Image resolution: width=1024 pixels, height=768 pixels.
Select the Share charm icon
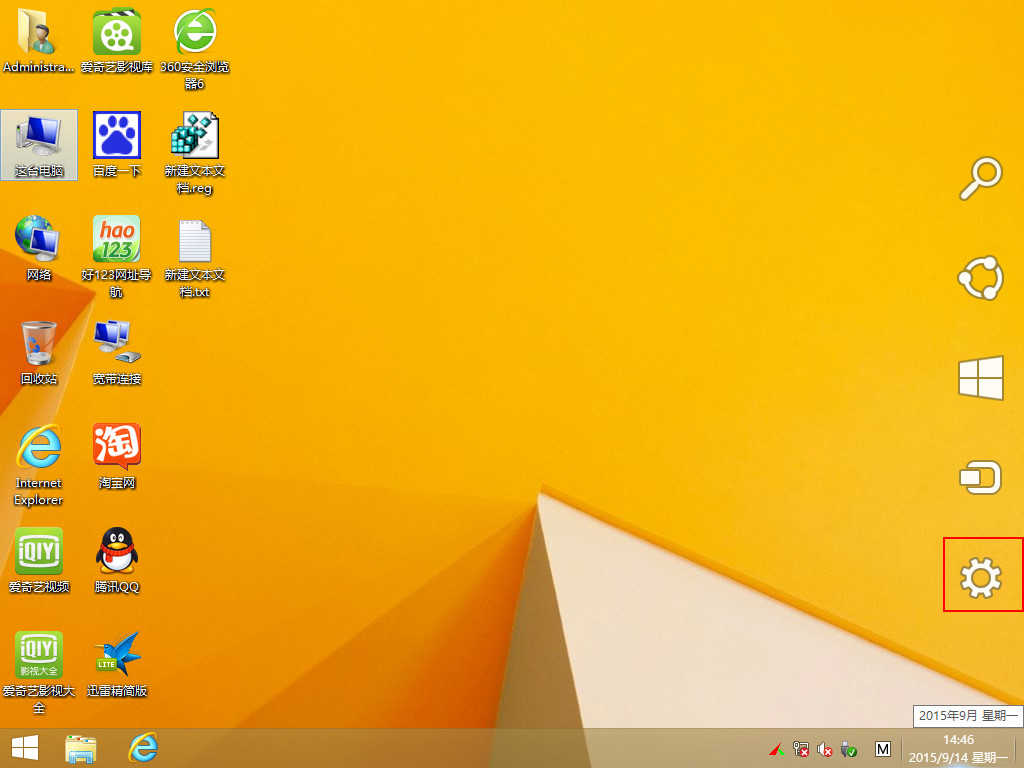980,278
